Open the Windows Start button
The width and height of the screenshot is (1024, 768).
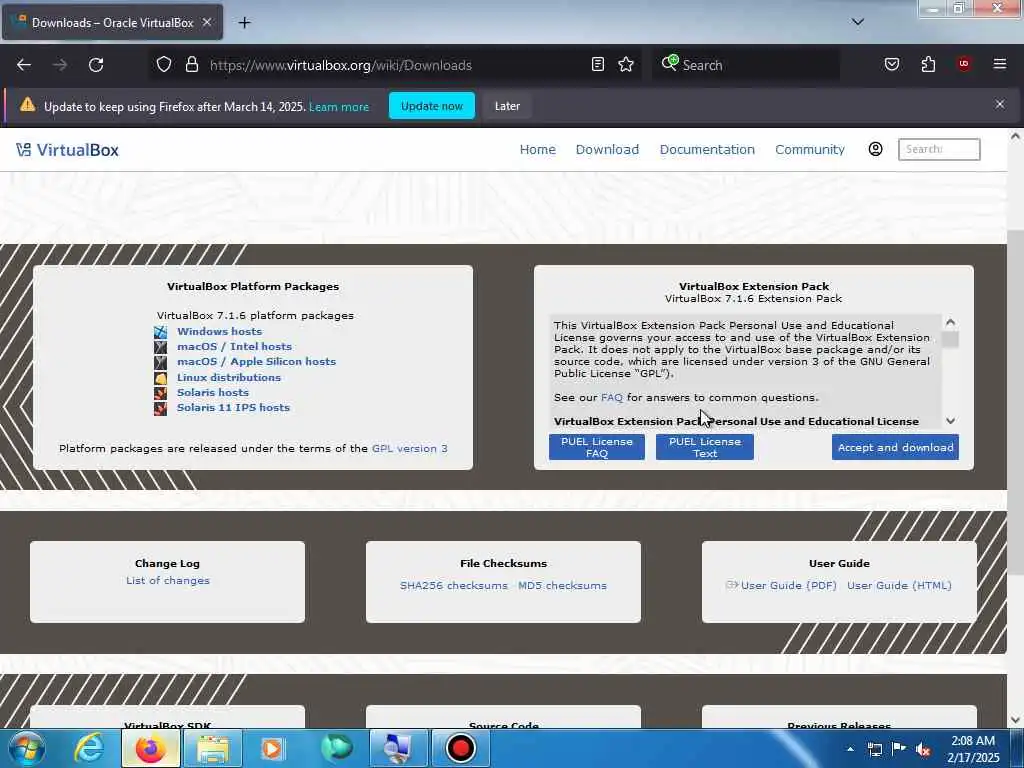(x=27, y=748)
